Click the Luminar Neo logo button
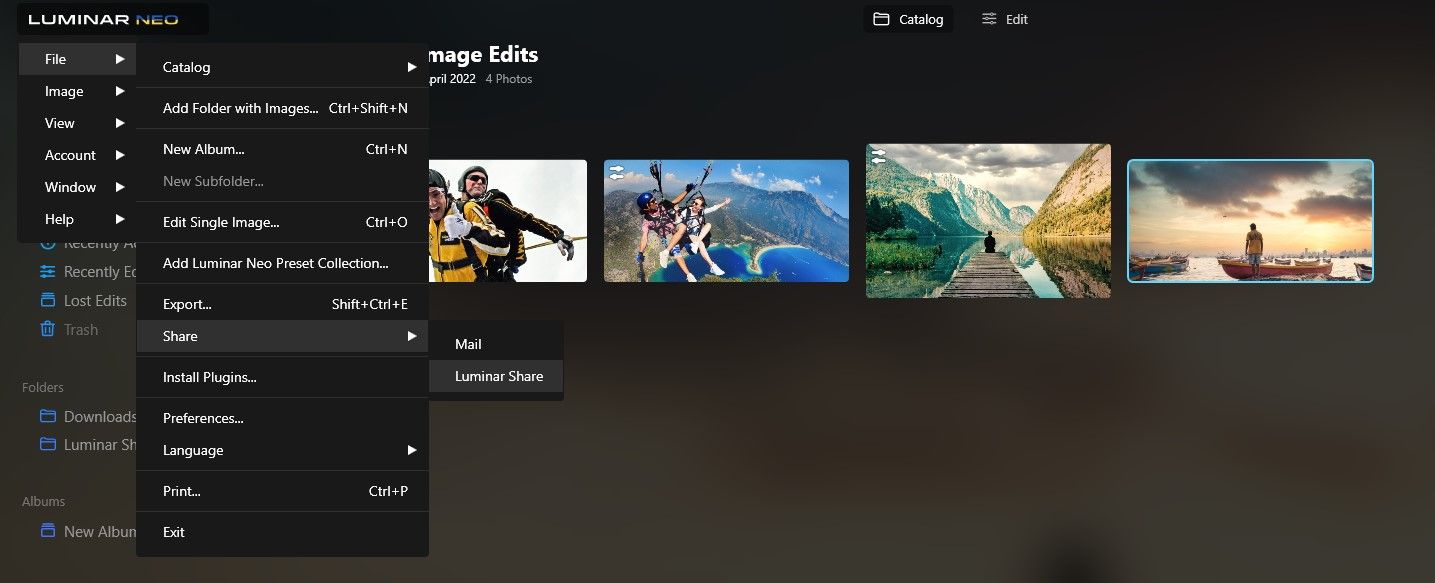1435x583 pixels. click(x=113, y=19)
